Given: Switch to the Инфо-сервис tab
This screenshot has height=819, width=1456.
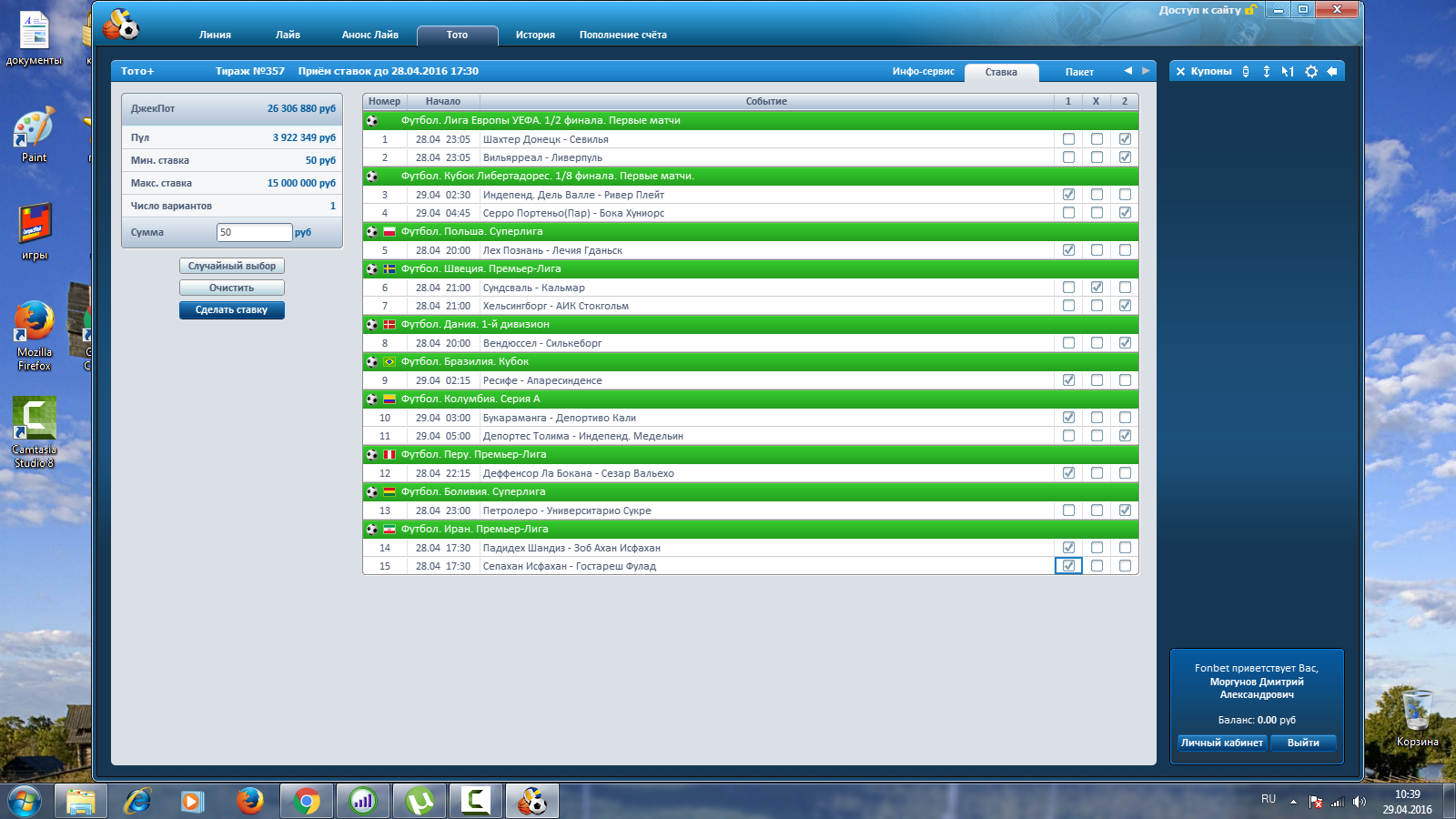Looking at the screenshot, I should (924, 72).
